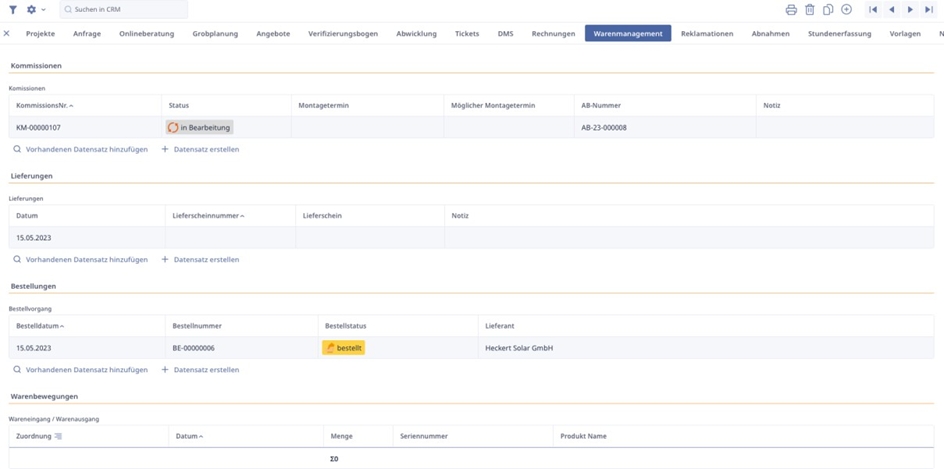
Task: Click the duplicate record icon
Action: click(828, 10)
